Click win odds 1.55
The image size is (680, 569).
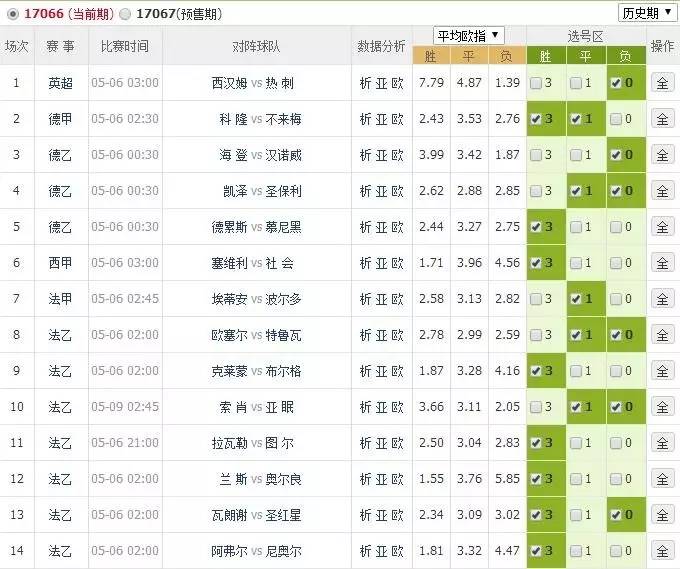(x=431, y=478)
